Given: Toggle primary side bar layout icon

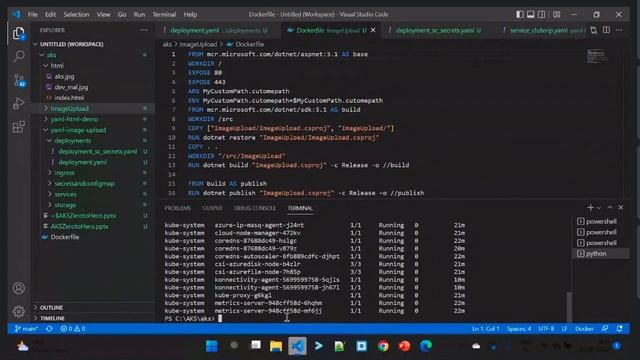Looking at the screenshot, I should pyautogui.click(x=520, y=14).
